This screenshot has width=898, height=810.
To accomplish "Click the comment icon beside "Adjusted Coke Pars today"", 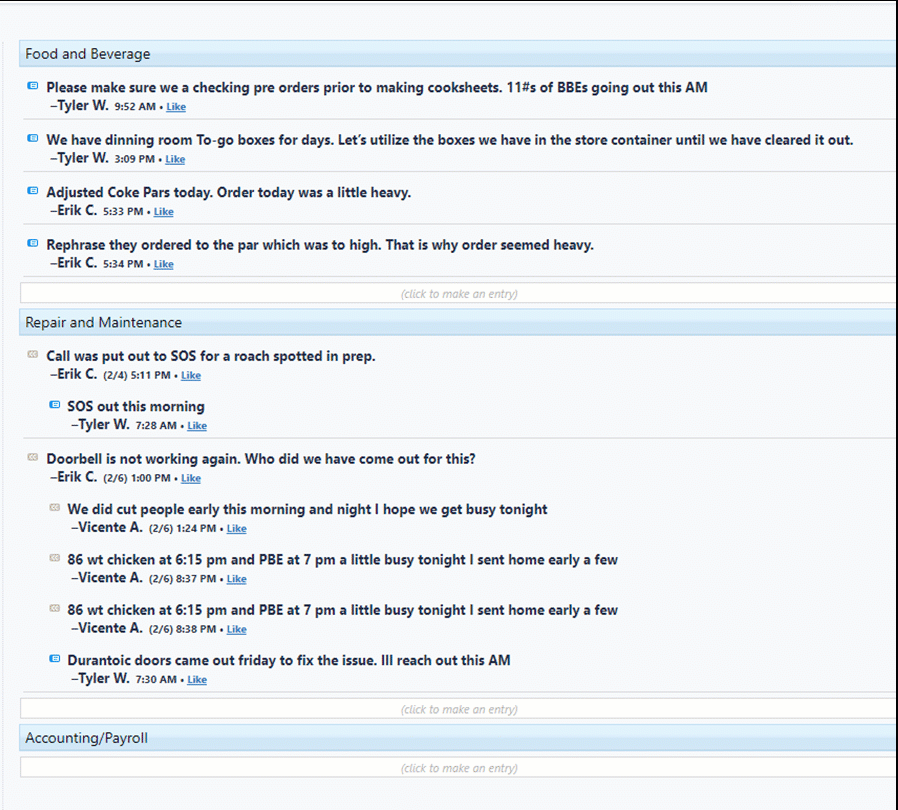I will coord(31,190).
